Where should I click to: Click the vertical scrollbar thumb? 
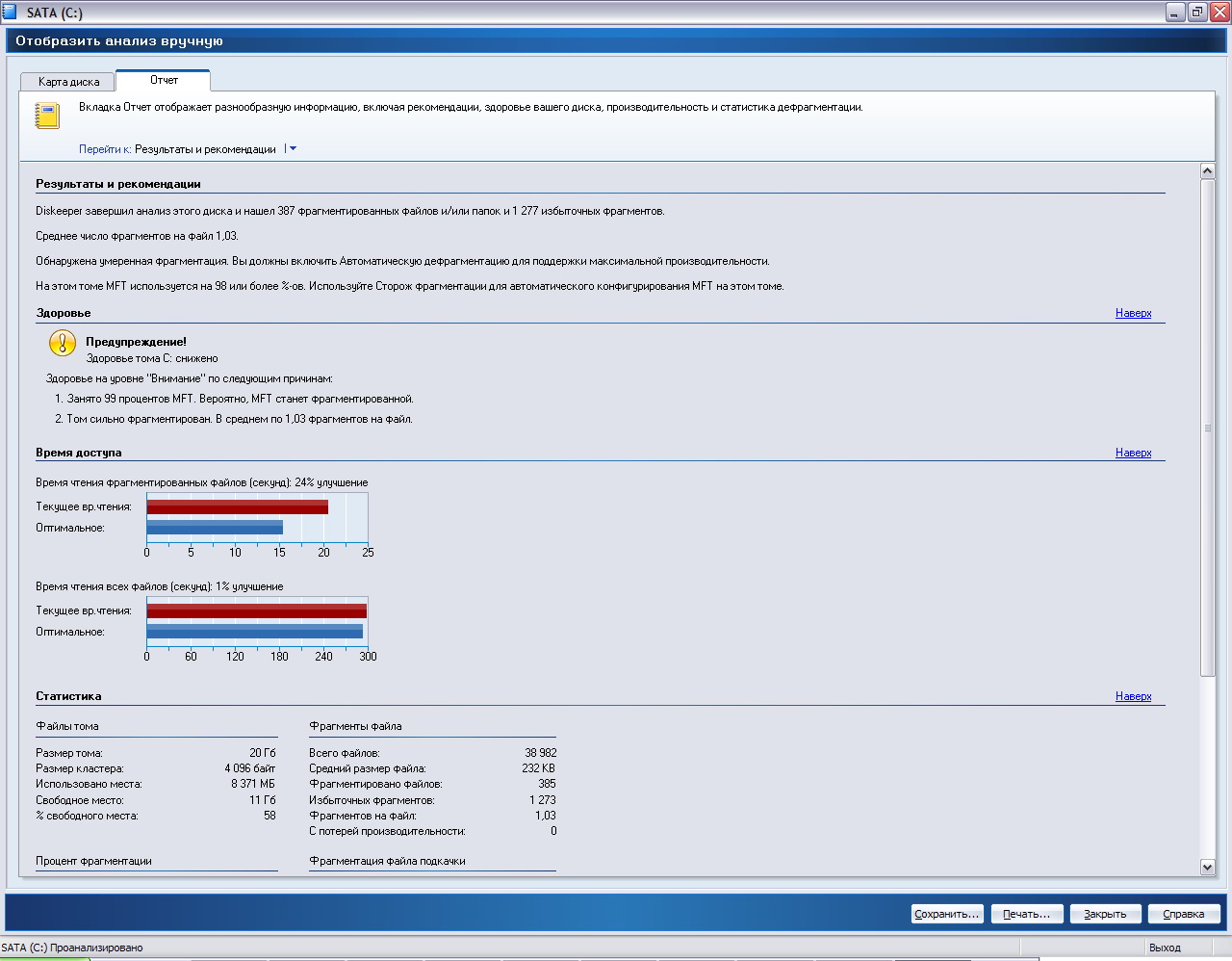pos(1208,428)
